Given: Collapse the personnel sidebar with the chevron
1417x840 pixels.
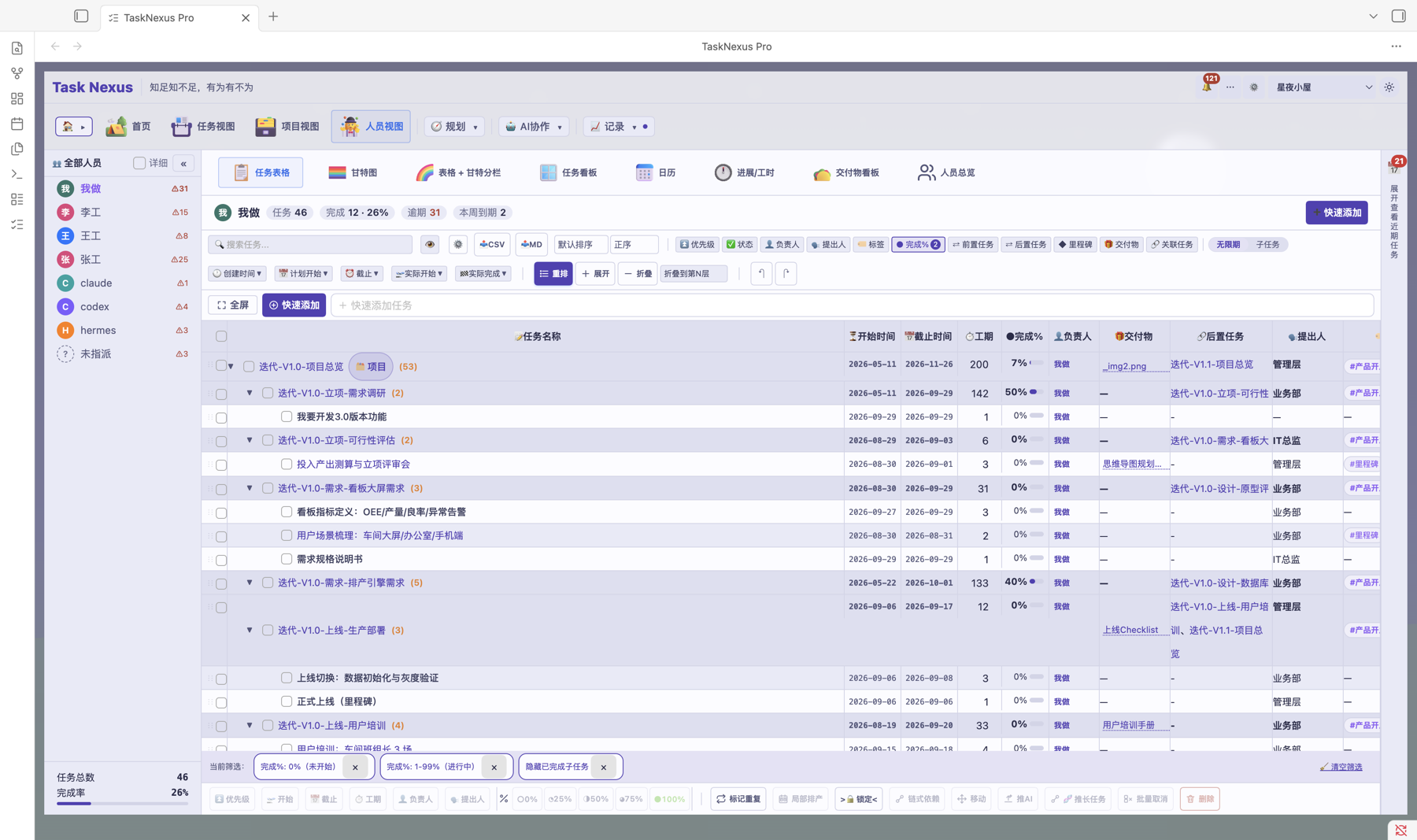Looking at the screenshot, I should 183,164.
